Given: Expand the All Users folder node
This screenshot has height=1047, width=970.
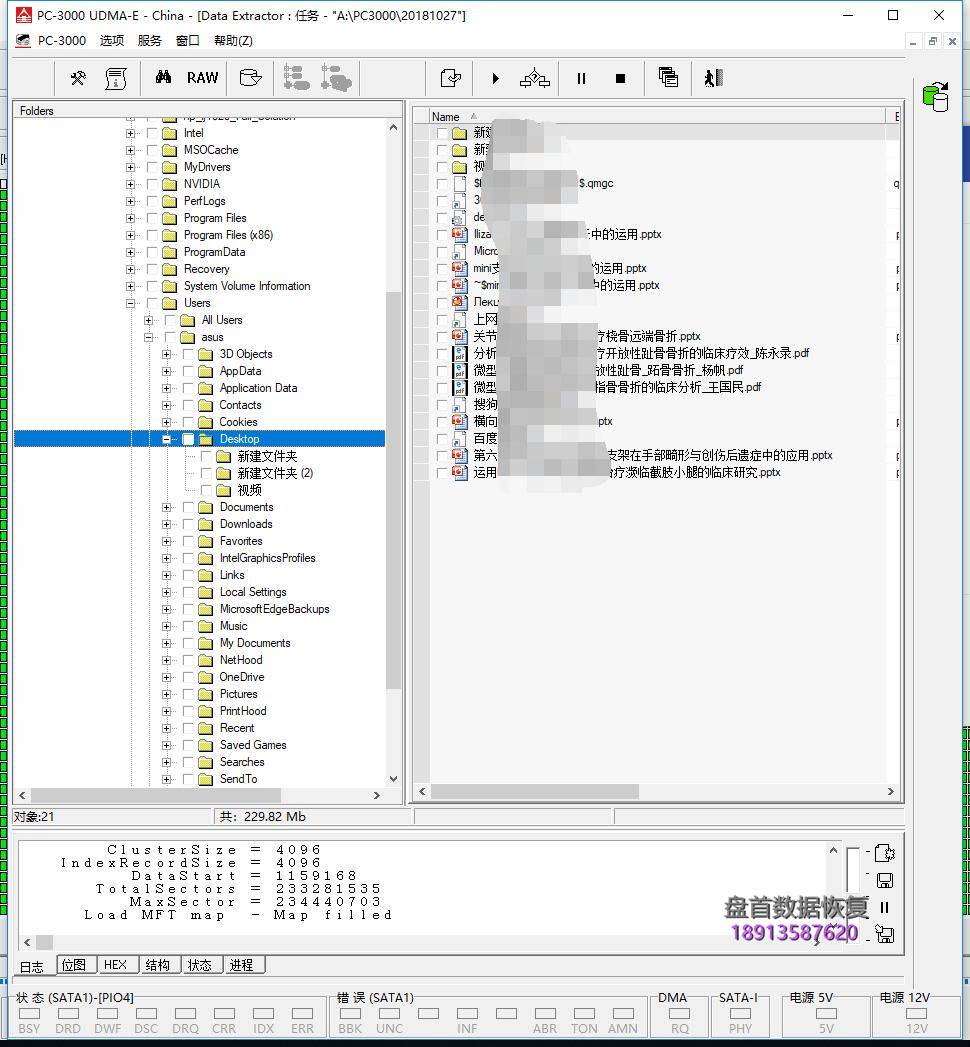Looking at the screenshot, I should coord(148,321).
